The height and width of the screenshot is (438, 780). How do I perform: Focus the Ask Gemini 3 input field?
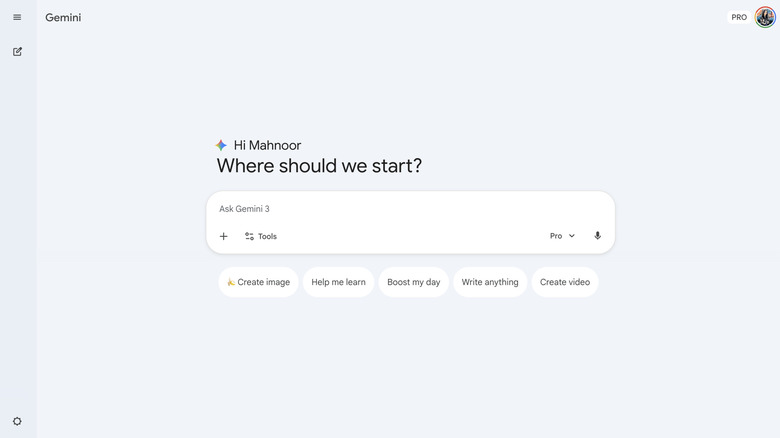(x=400, y=209)
